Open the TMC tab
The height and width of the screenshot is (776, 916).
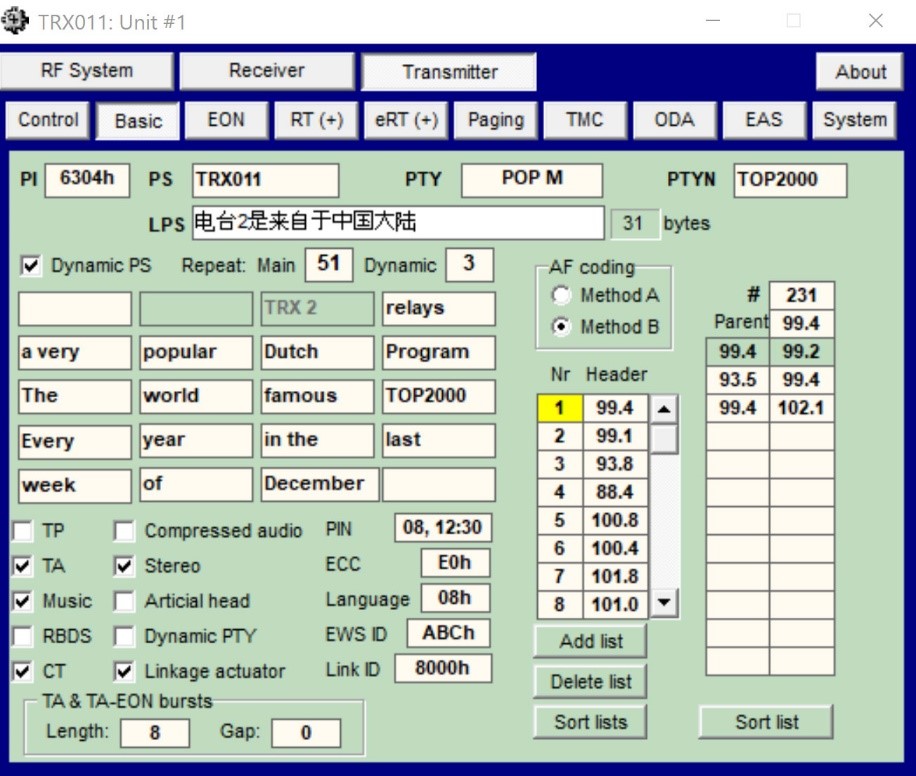point(584,120)
